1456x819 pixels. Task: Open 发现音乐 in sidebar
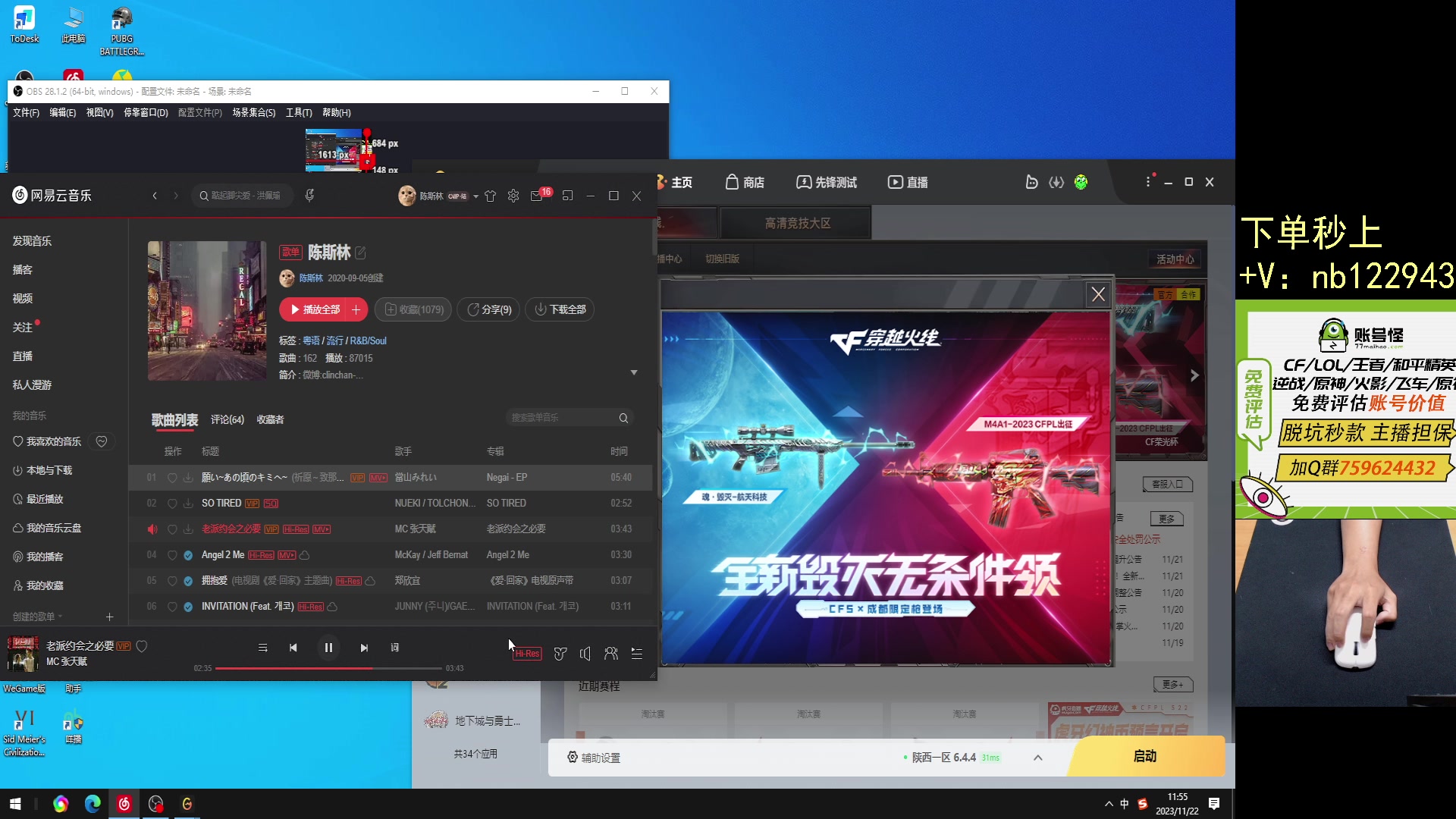pos(32,241)
